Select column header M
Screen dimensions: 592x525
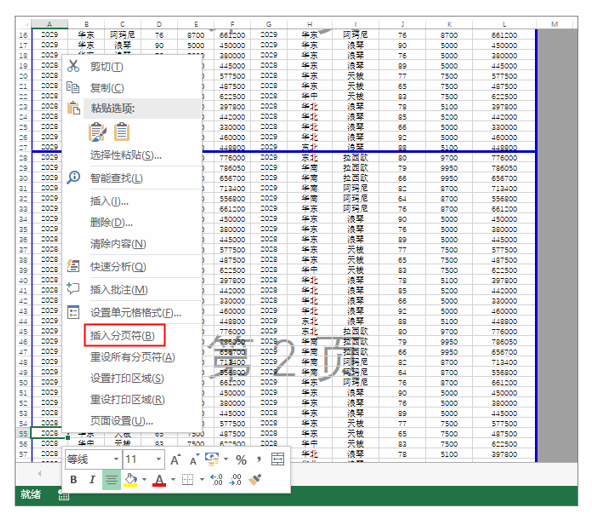pos(554,24)
